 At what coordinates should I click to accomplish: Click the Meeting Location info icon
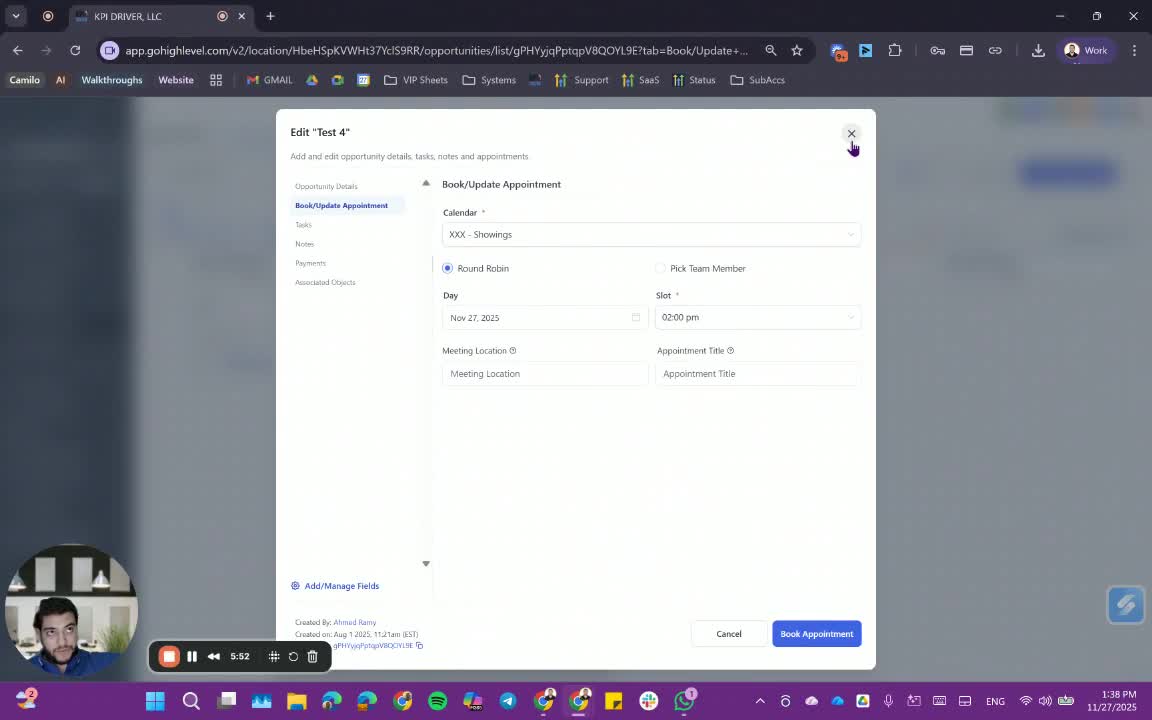[x=513, y=350]
